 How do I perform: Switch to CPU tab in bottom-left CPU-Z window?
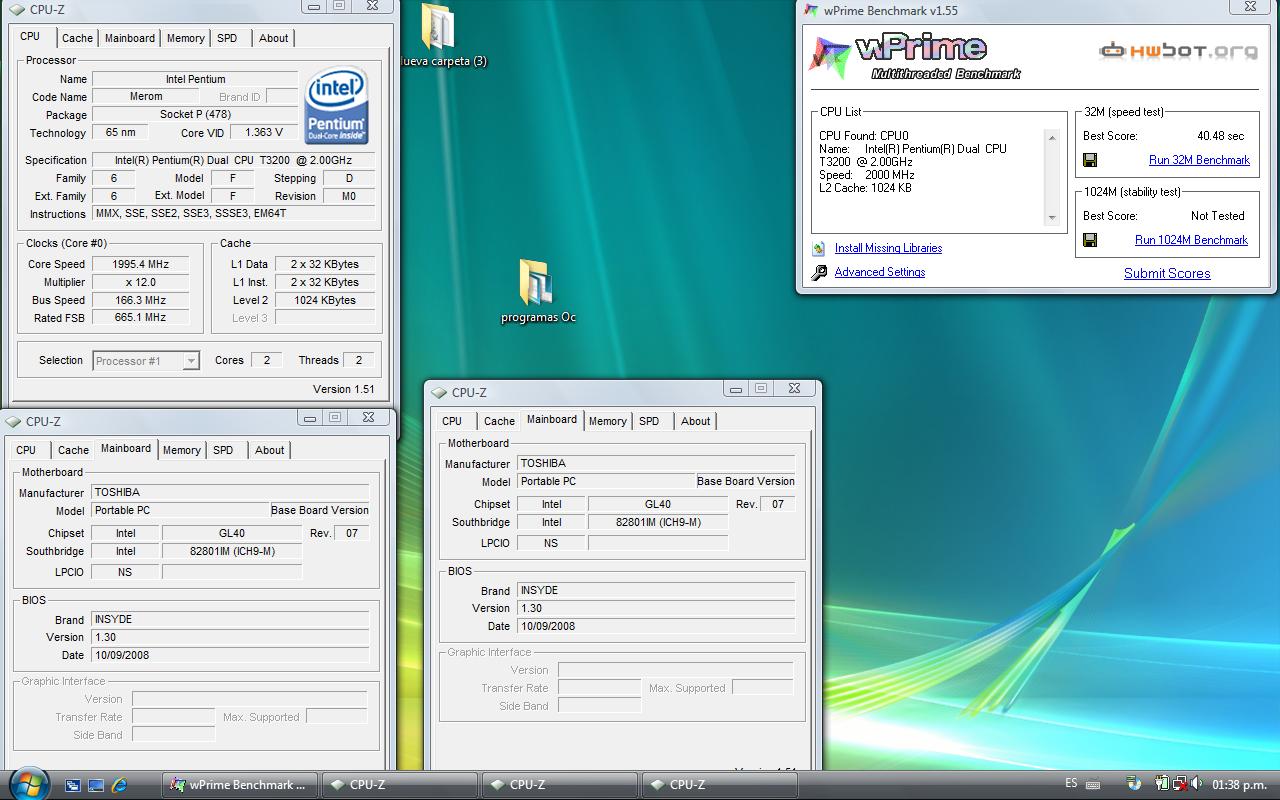coord(26,450)
